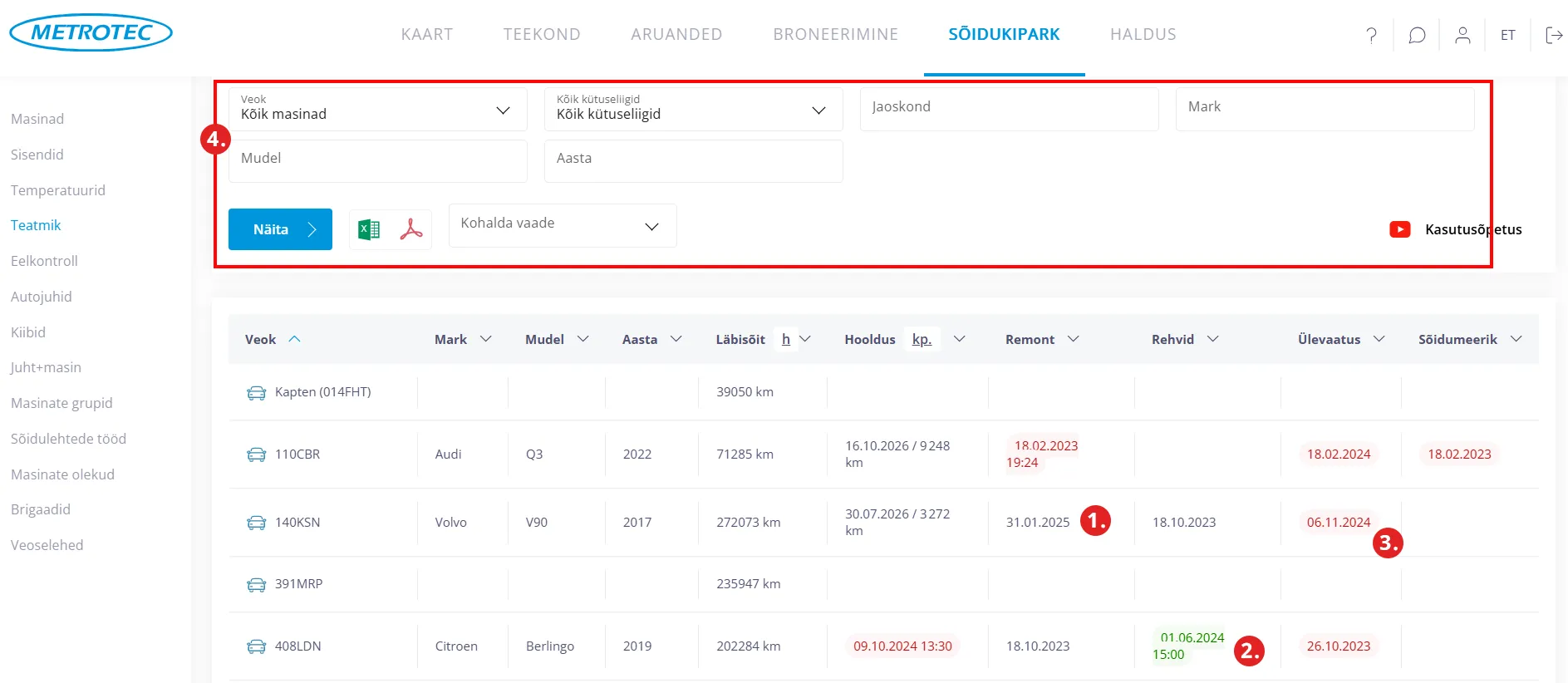The height and width of the screenshot is (683, 1568).
Task: Open the help question mark icon
Action: 1371,35
